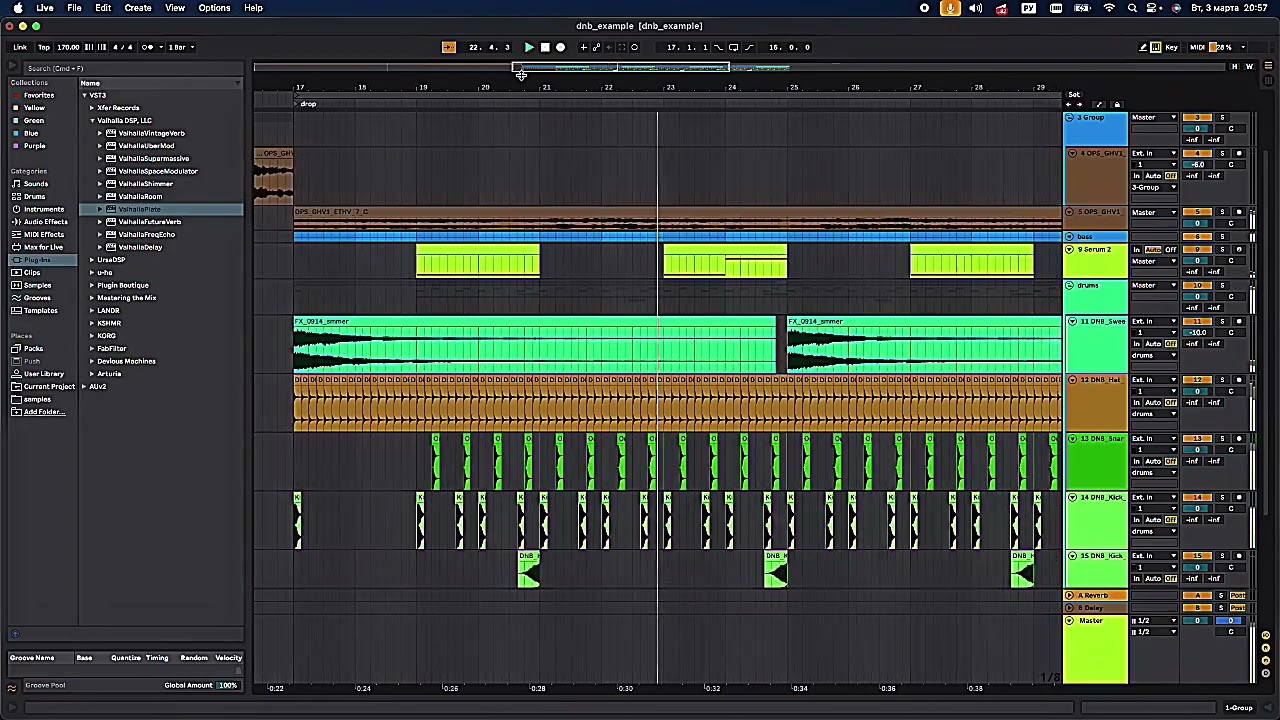1280x720 pixels.
Task: Open the Drums category in browser
Action: point(34,196)
